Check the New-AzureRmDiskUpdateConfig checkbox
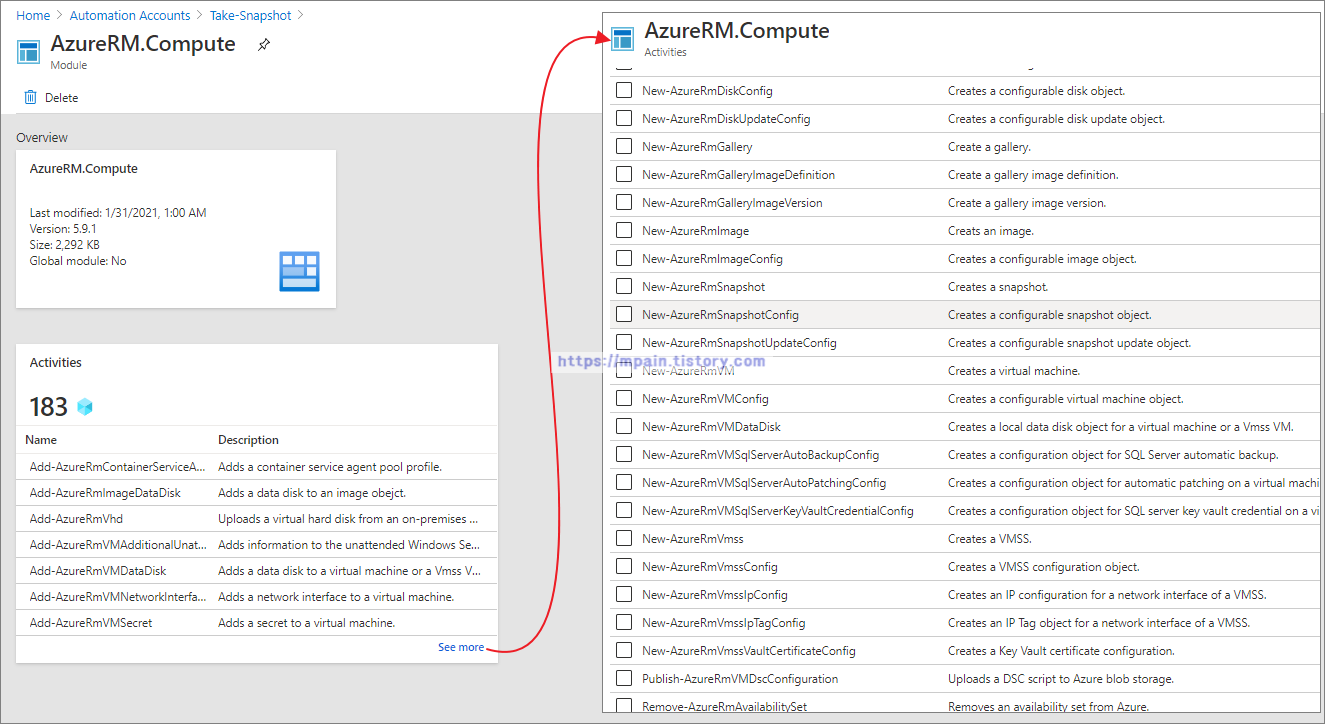This screenshot has height=724, width=1325. click(624, 118)
